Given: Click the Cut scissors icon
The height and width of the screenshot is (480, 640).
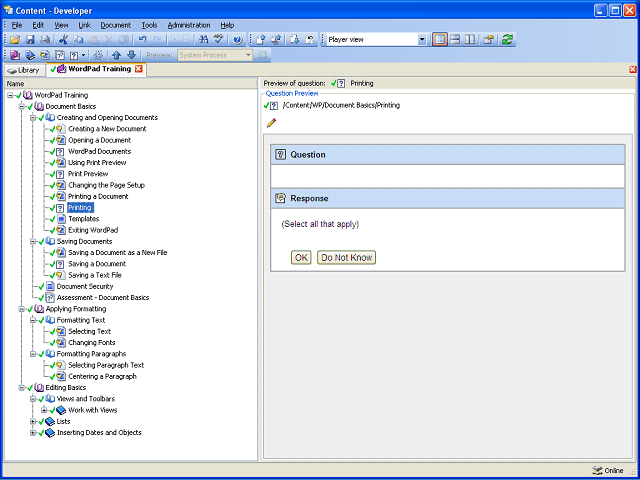Looking at the screenshot, I should (63, 40).
